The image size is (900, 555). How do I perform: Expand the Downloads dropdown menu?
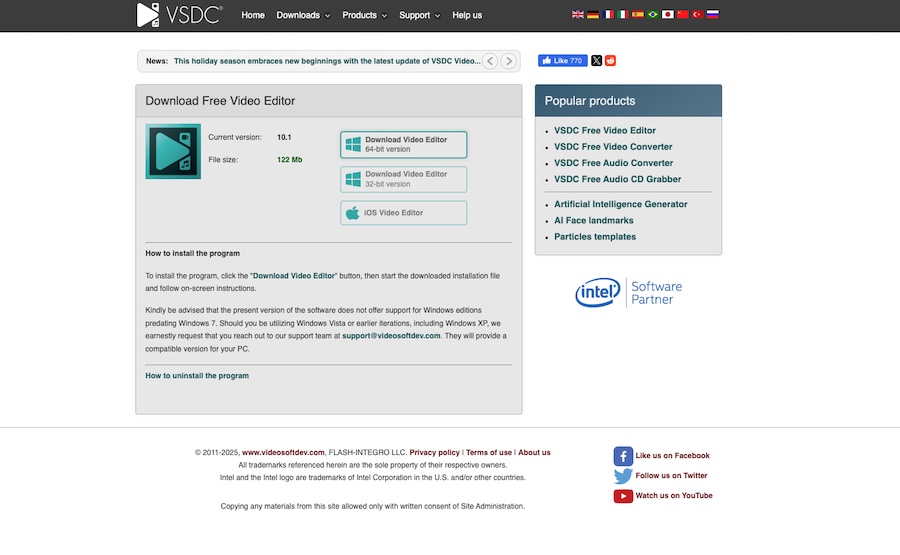(x=303, y=15)
